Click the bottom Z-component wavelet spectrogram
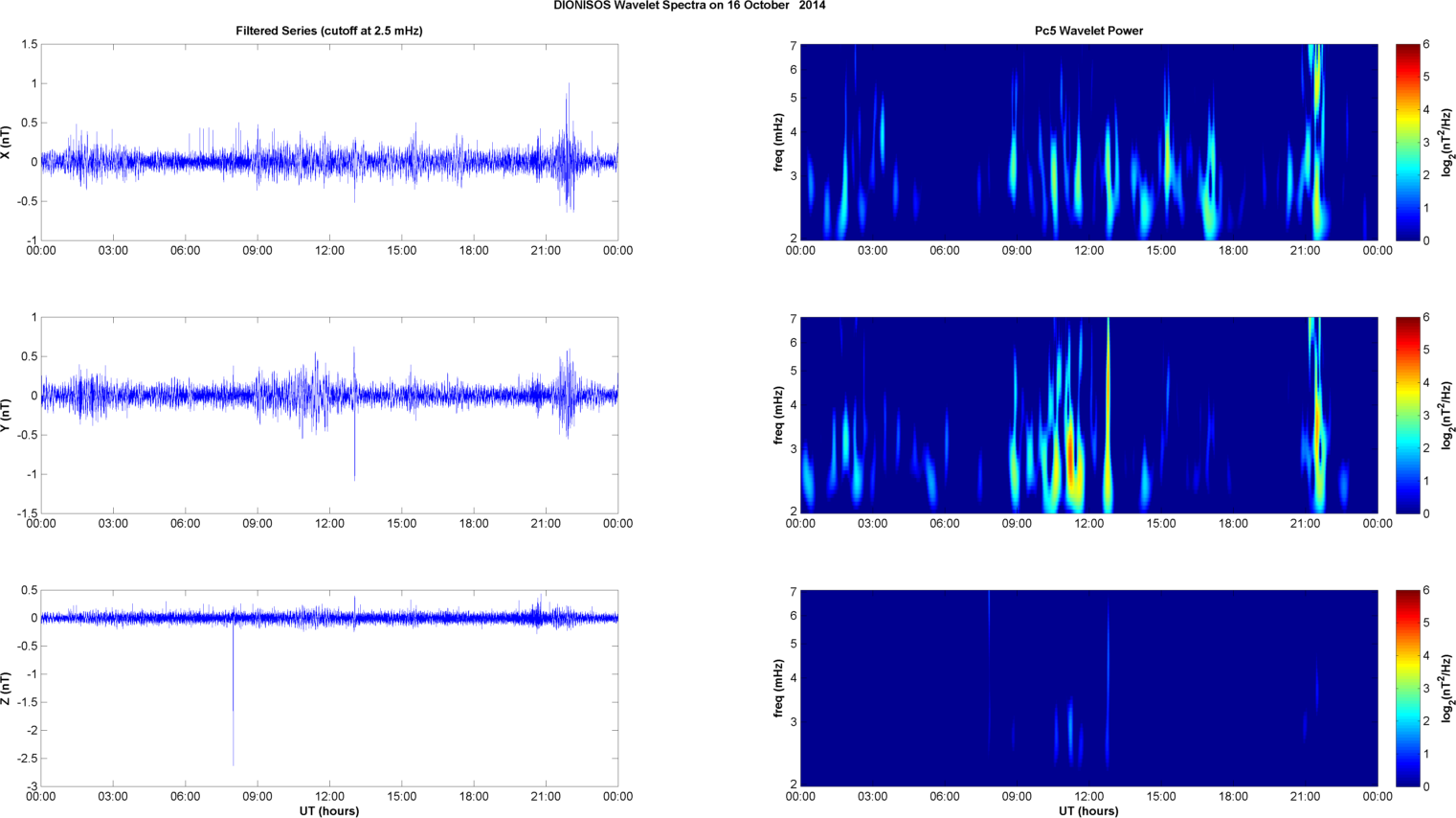1456x818 pixels. point(1088,689)
